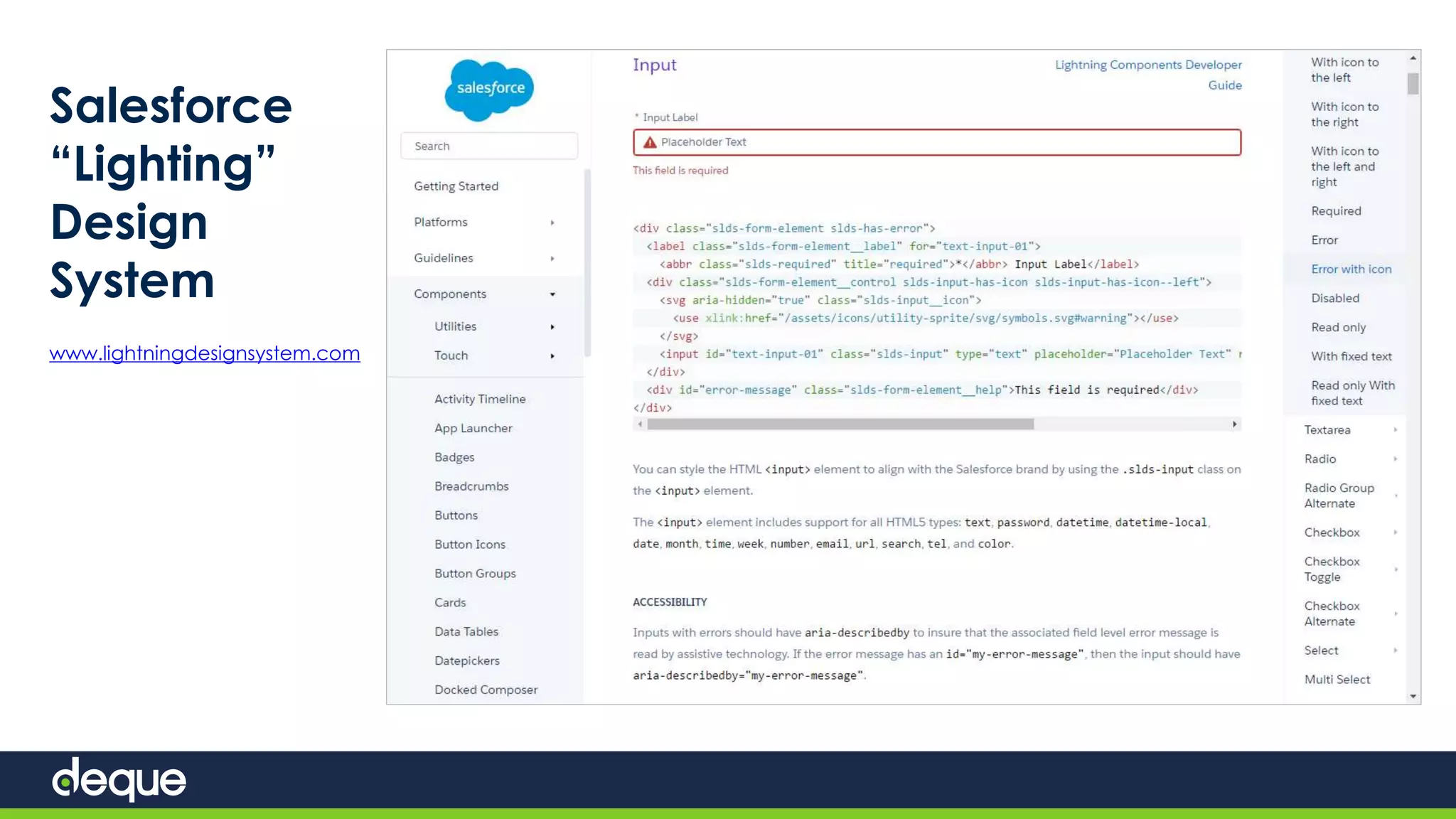Click the code block horizontal scrollbar thumb

(840, 424)
